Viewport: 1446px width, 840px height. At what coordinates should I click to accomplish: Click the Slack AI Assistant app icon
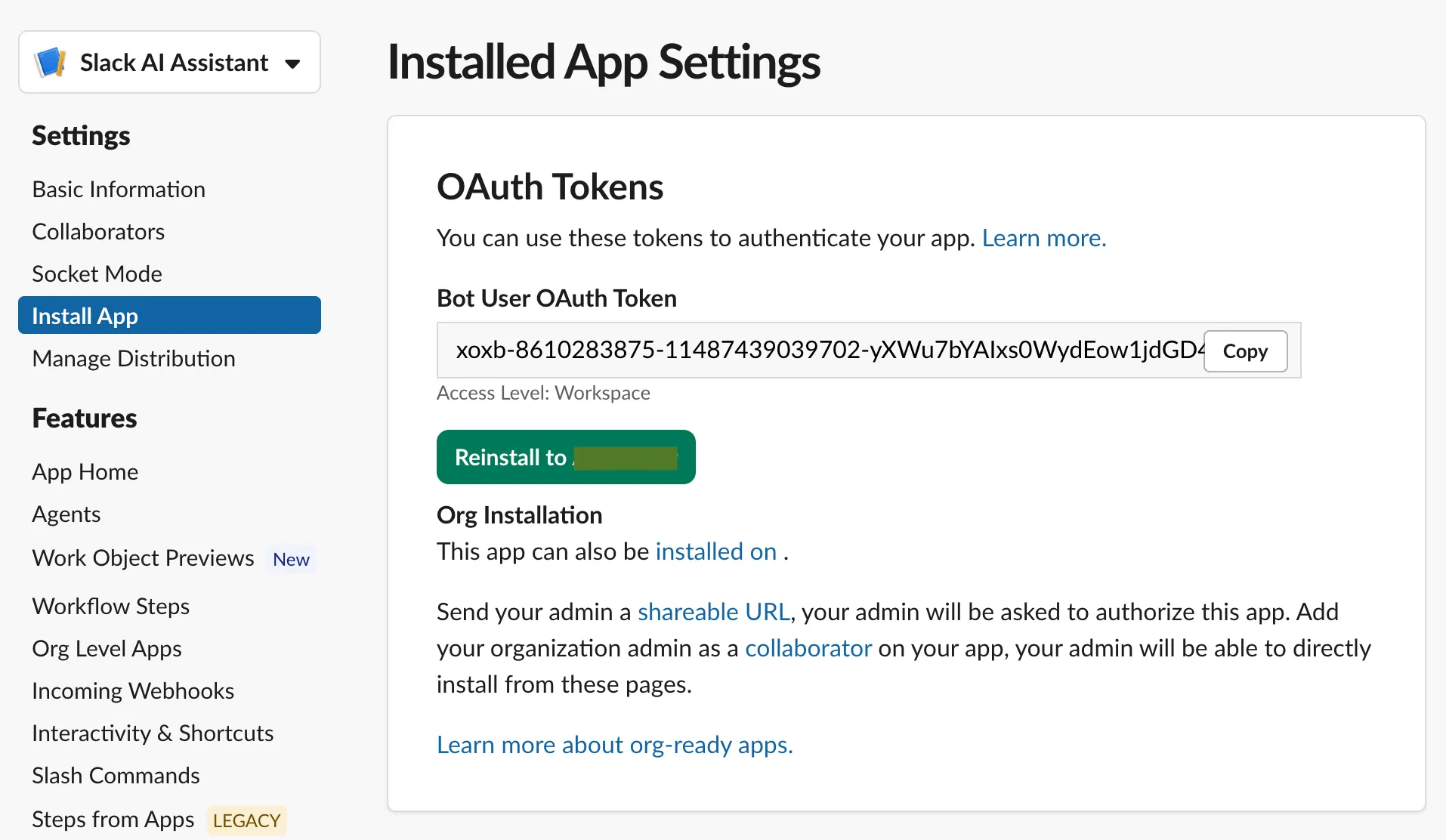[51, 62]
